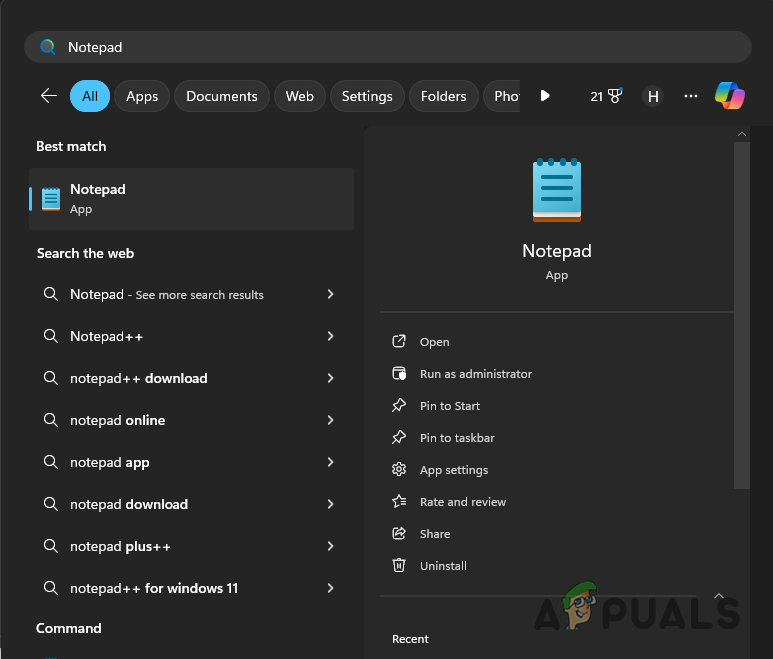This screenshot has height=659, width=773.
Task: Switch to the partially visible Photos filter tab
Action: (502, 96)
